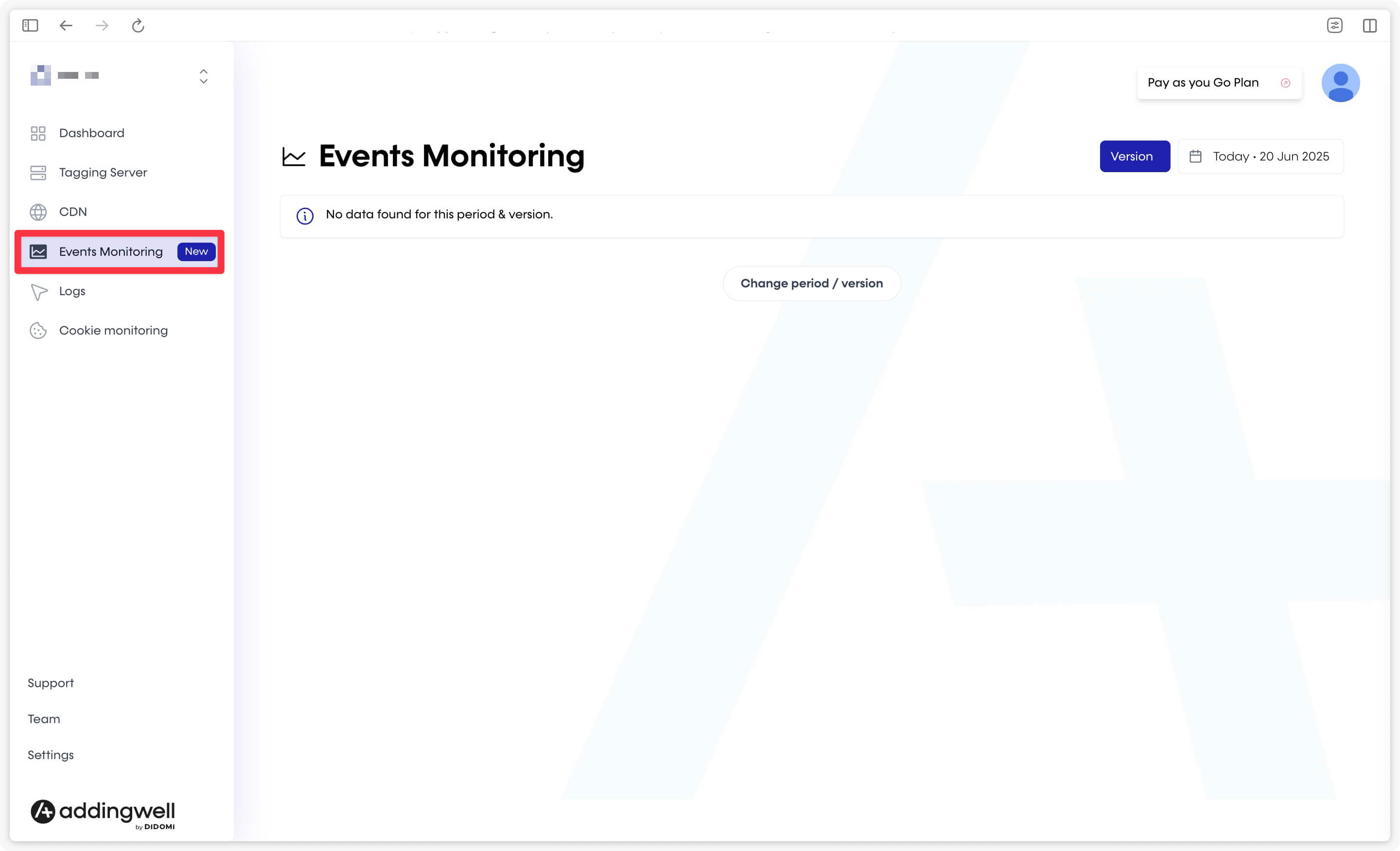Toggle split view icon at top right
Image resolution: width=1400 pixels, height=851 pixels.
click(x=1370, y=26)
